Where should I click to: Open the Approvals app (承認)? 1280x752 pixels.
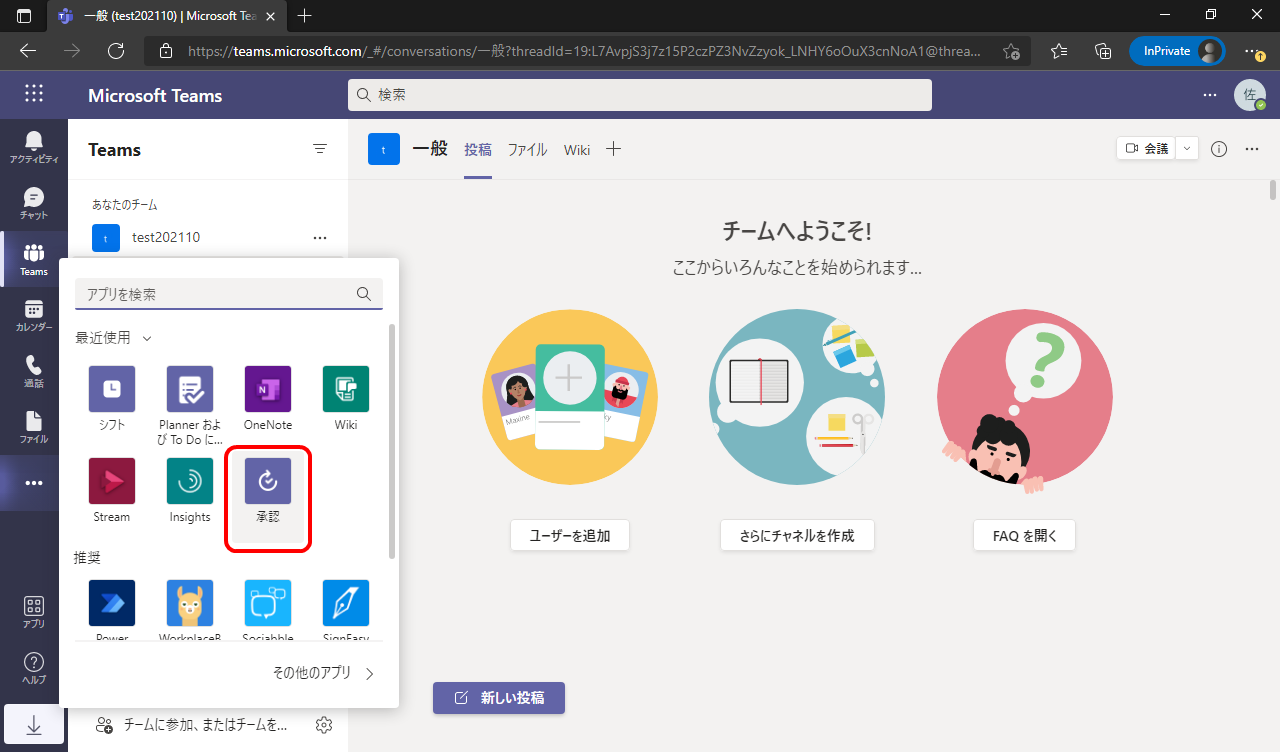tap(268, 498)
